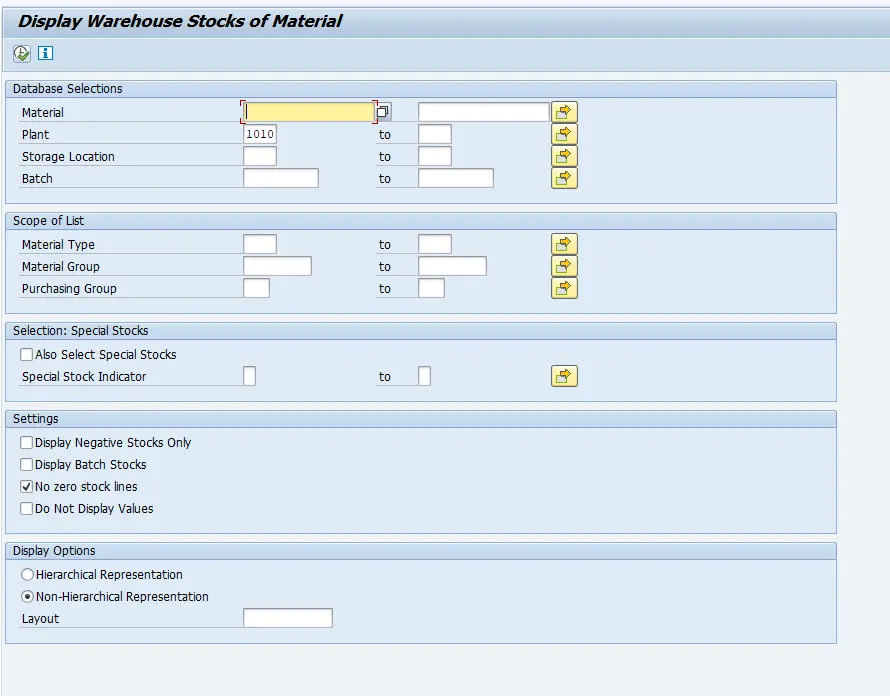The height and width of the screenshot is (696, 890).
Task: Click the Plant field containing 1010
Action: [260, 134]
